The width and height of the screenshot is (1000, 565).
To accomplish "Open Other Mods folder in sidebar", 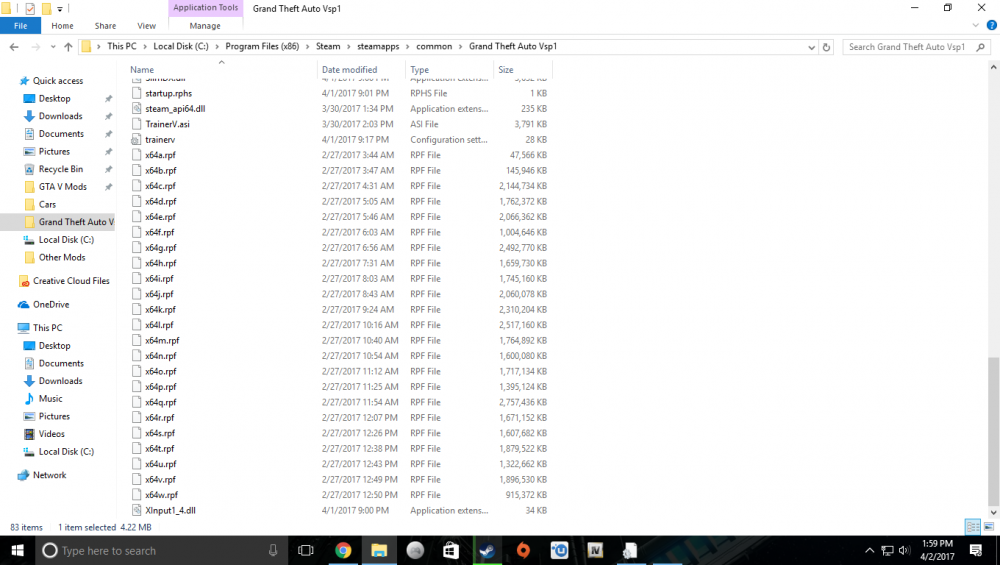I will (62, 258).
